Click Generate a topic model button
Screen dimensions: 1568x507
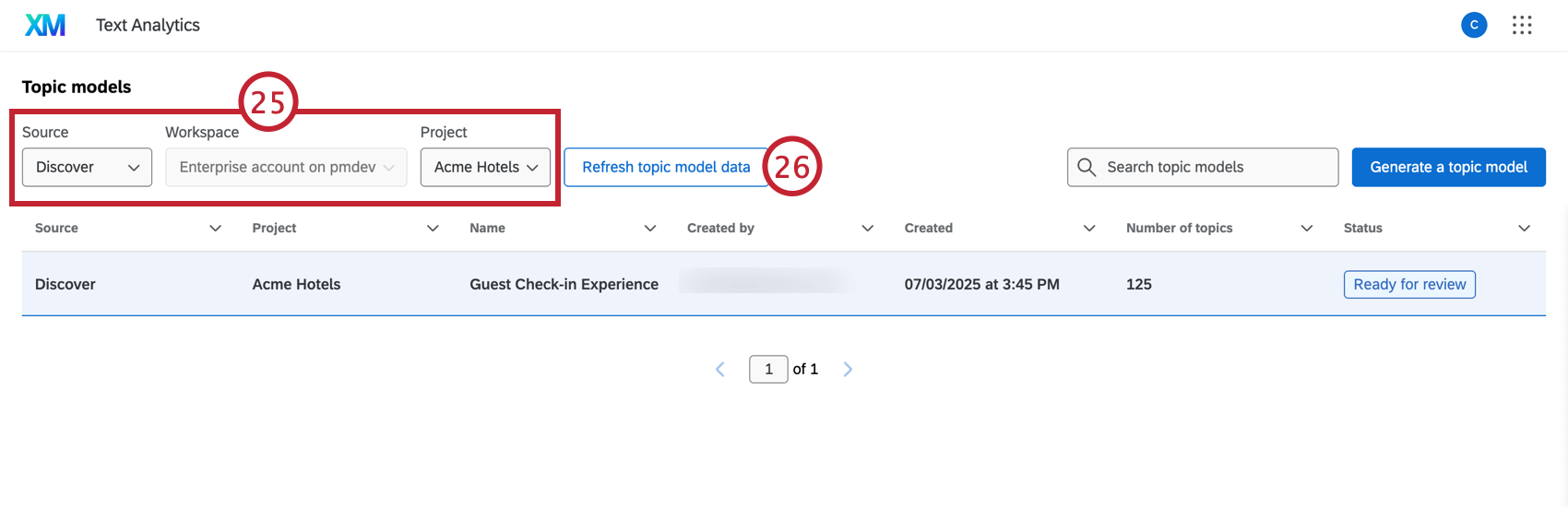point(1448,168)
